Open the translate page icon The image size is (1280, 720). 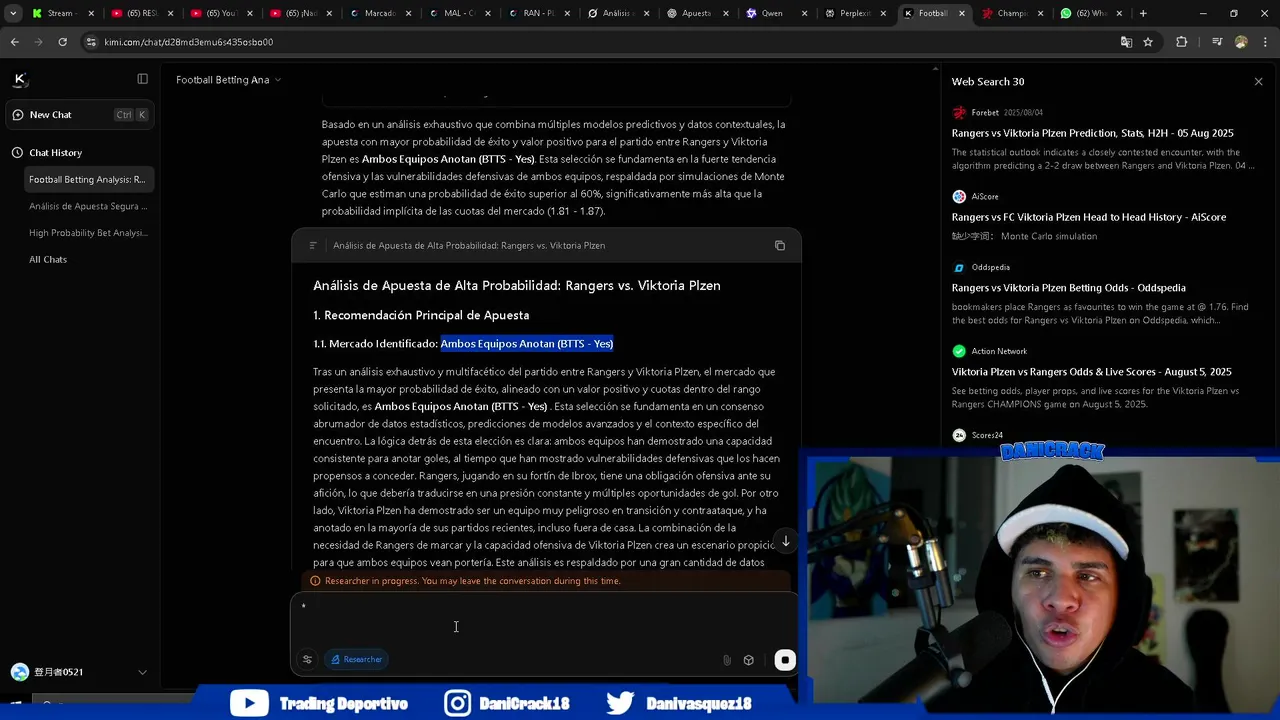[1126, 42]
